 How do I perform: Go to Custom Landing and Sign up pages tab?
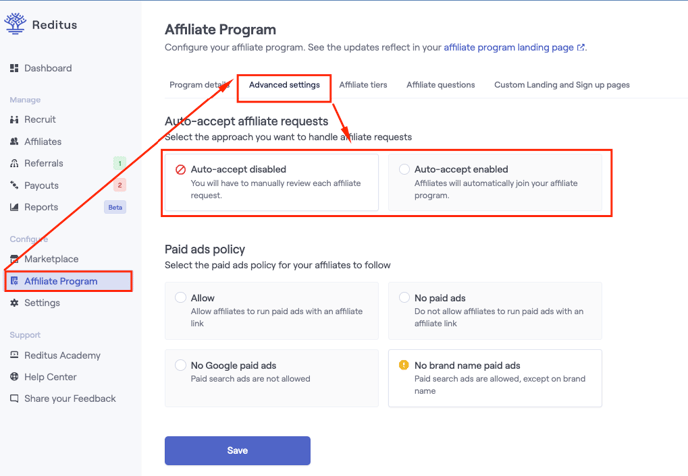point(562,85)
